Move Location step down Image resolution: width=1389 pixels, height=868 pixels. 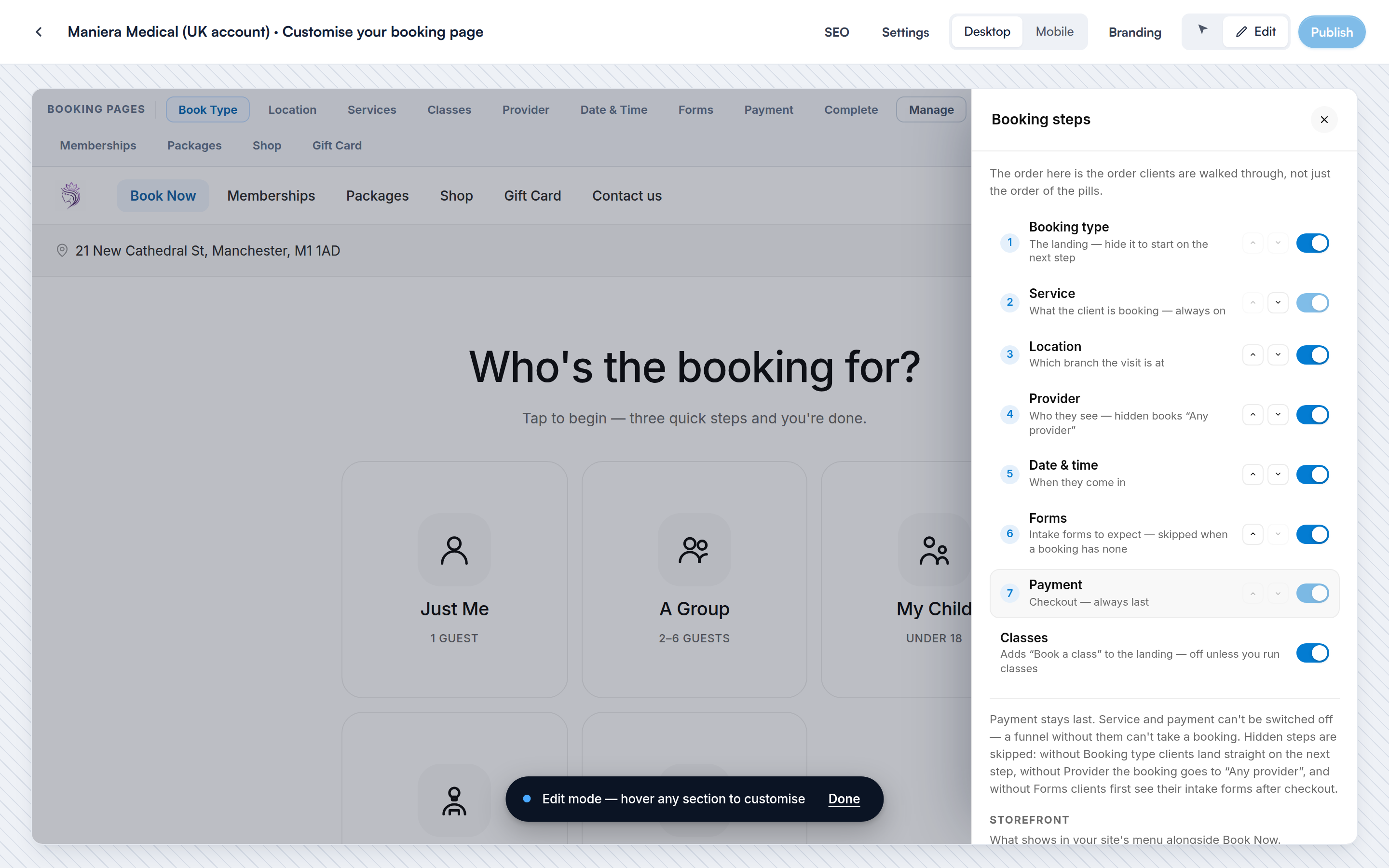1278,355
